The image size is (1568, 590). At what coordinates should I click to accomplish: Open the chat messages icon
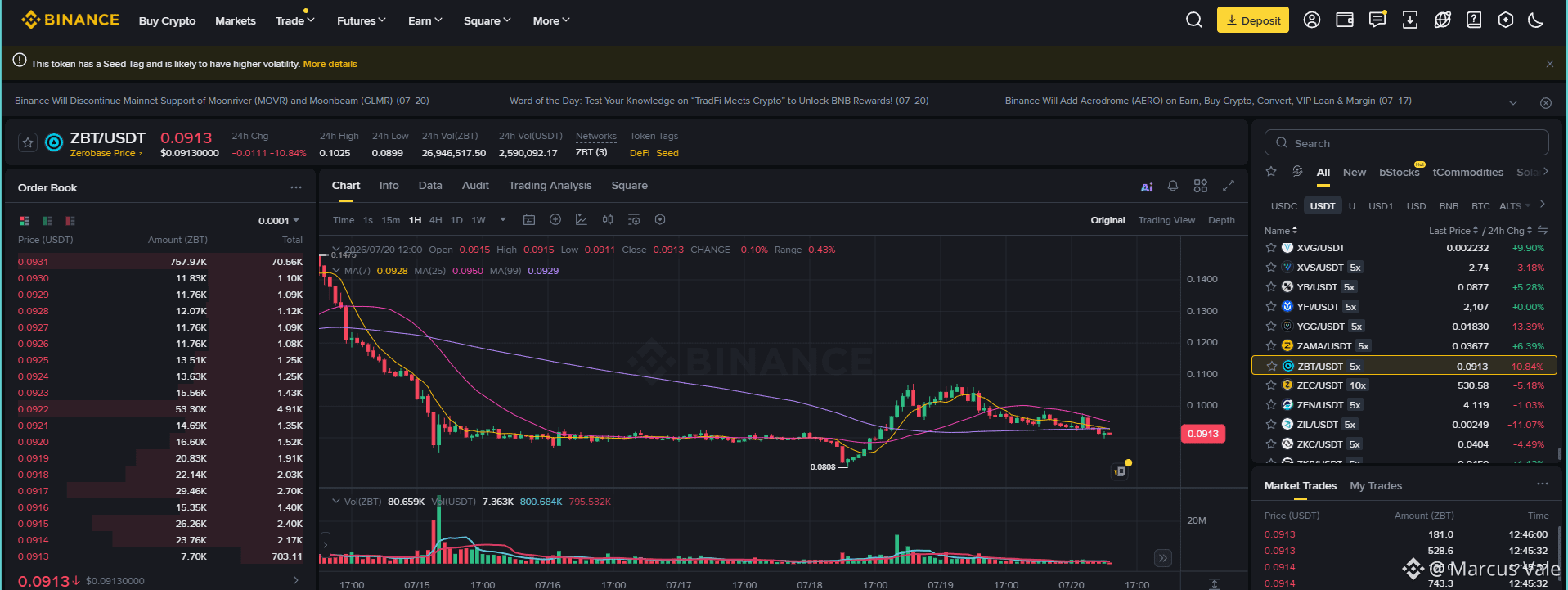tap(1377, 20)
